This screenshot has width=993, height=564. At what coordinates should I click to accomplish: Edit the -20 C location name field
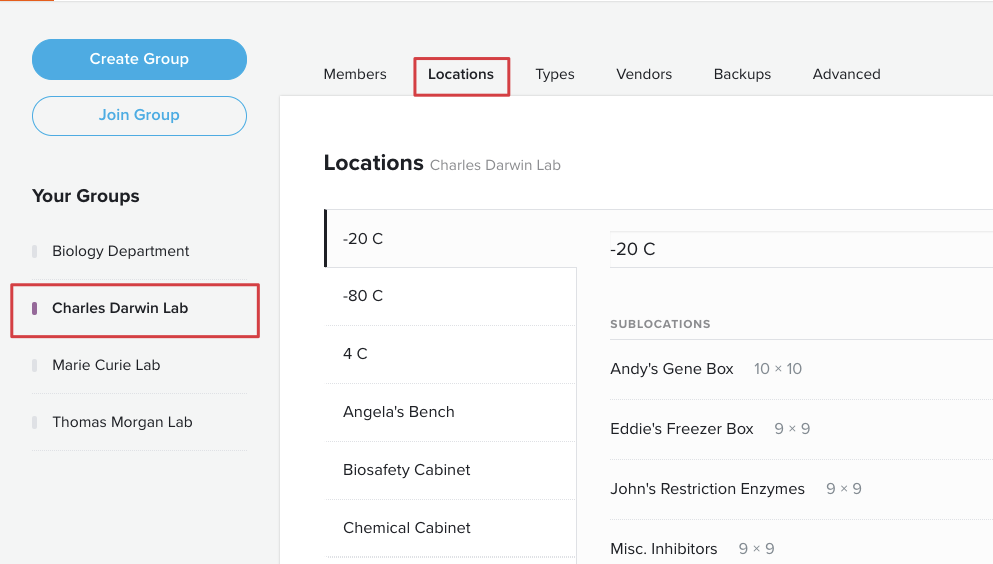point(801,249)
